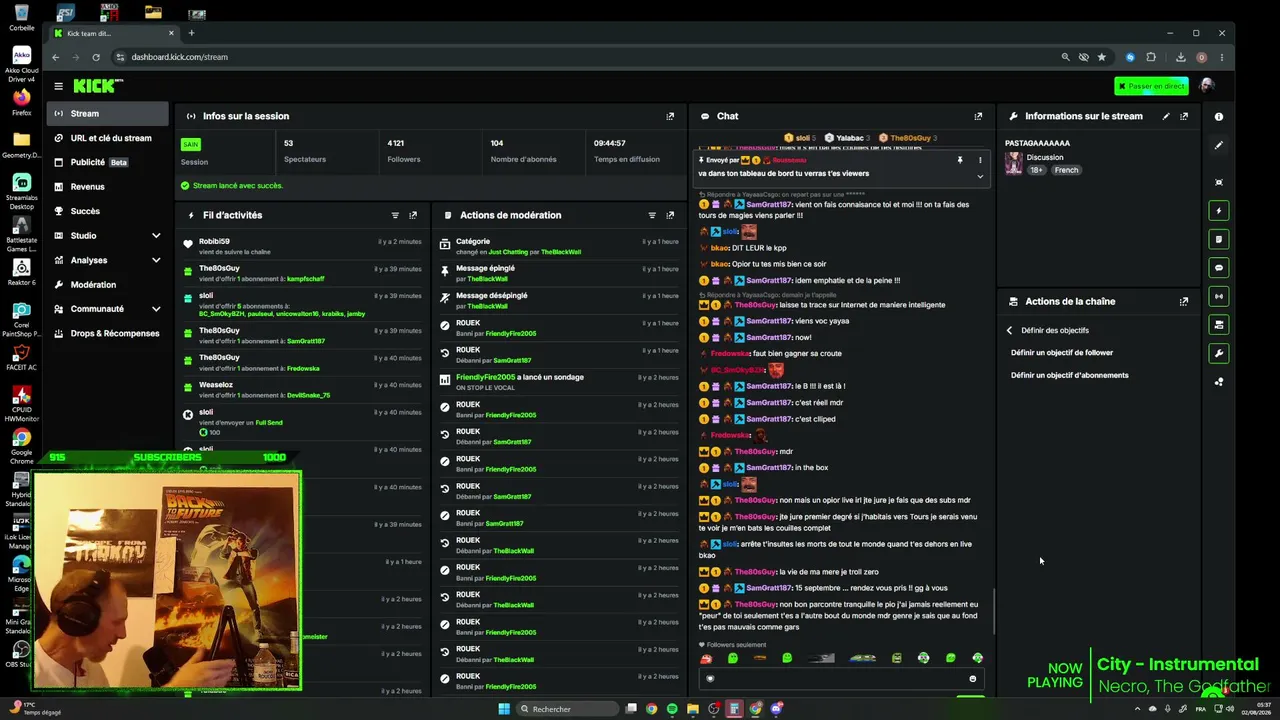1280x720 pixels.
Task: Open the Chrome downloads icon
Action: 1181,57
